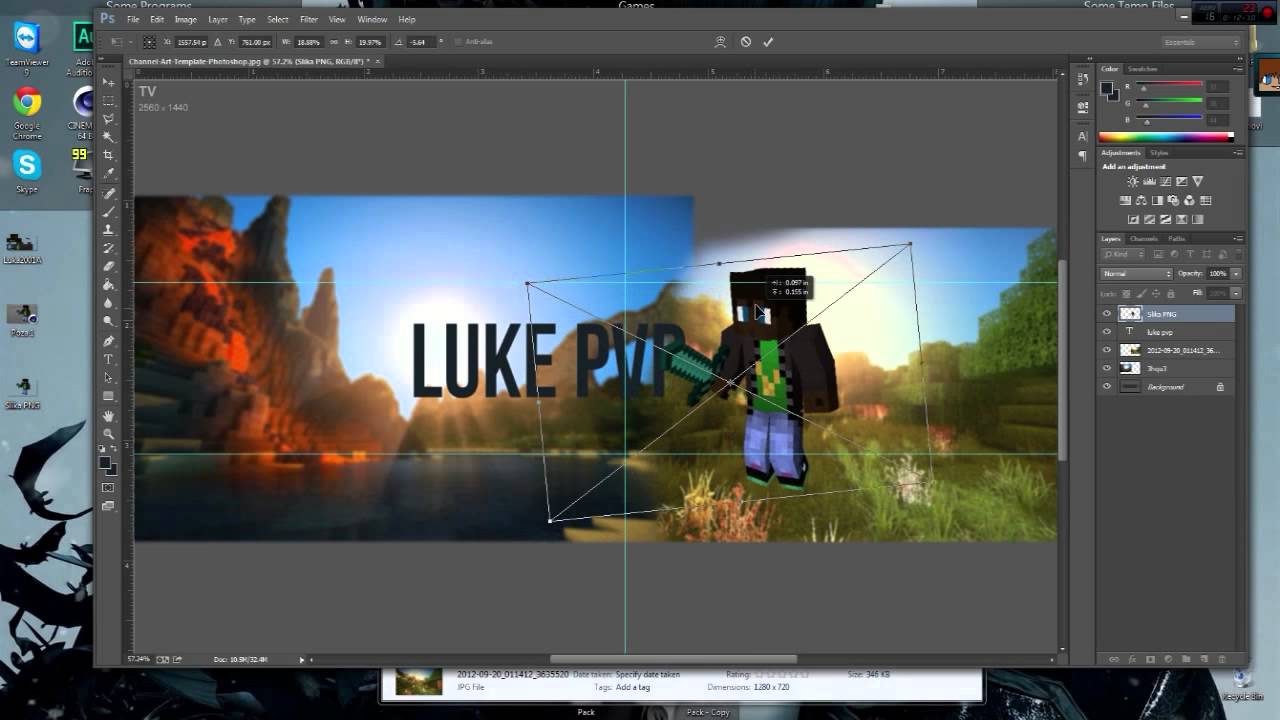Open the layer filter Kind dropdown
The height and width of the screenshot is (720, 1280).
click(1123, 255)
